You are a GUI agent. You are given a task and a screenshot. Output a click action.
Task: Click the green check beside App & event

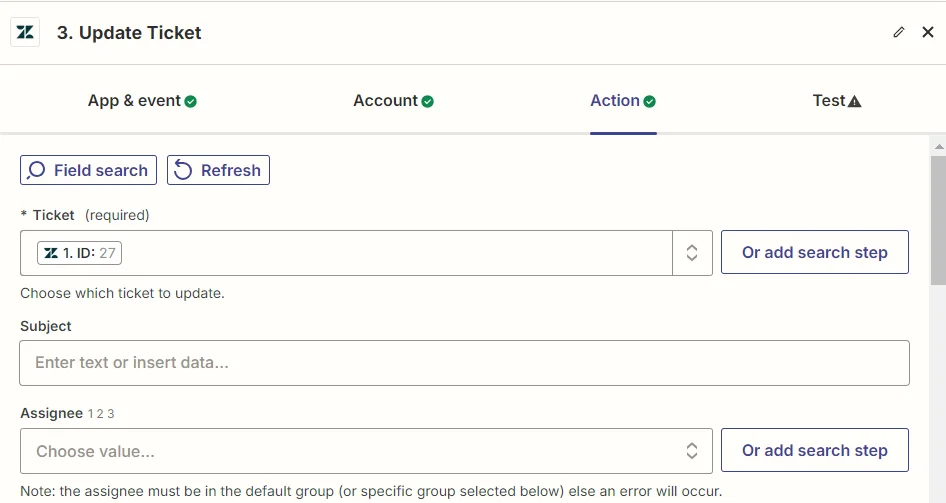click(191, 101)
